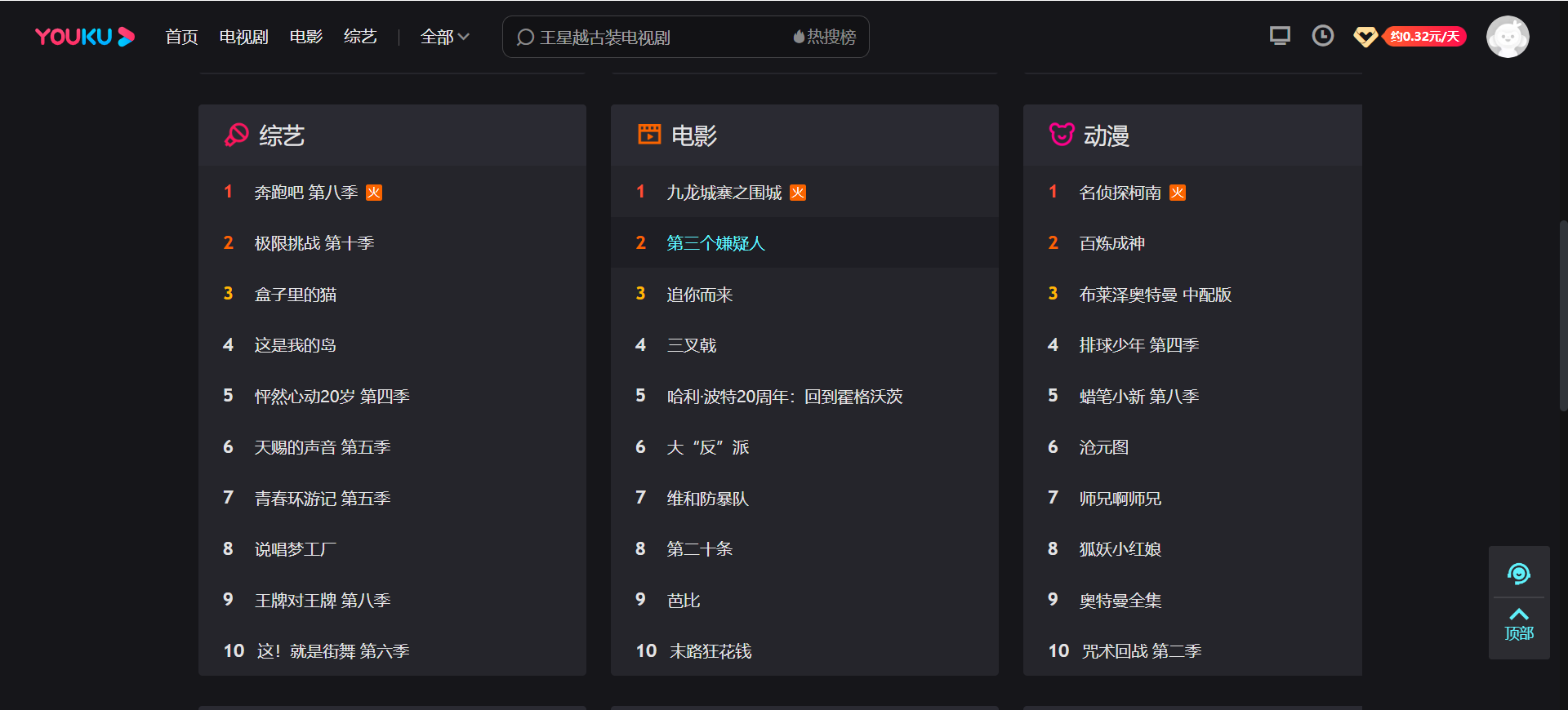Click the 综艺 category microphone icon

(236, 135)
